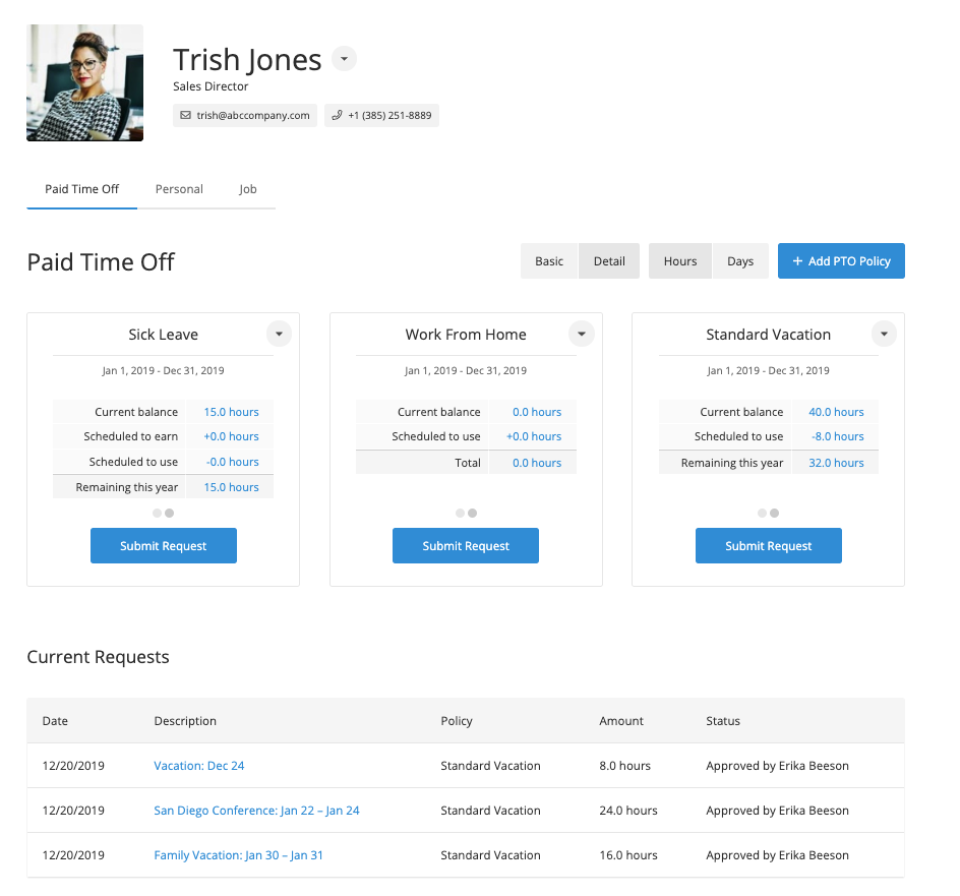Open the dropdown next to Trish Jones's name
The height and width of the screenshot is (896, 960).
point(344,58)
